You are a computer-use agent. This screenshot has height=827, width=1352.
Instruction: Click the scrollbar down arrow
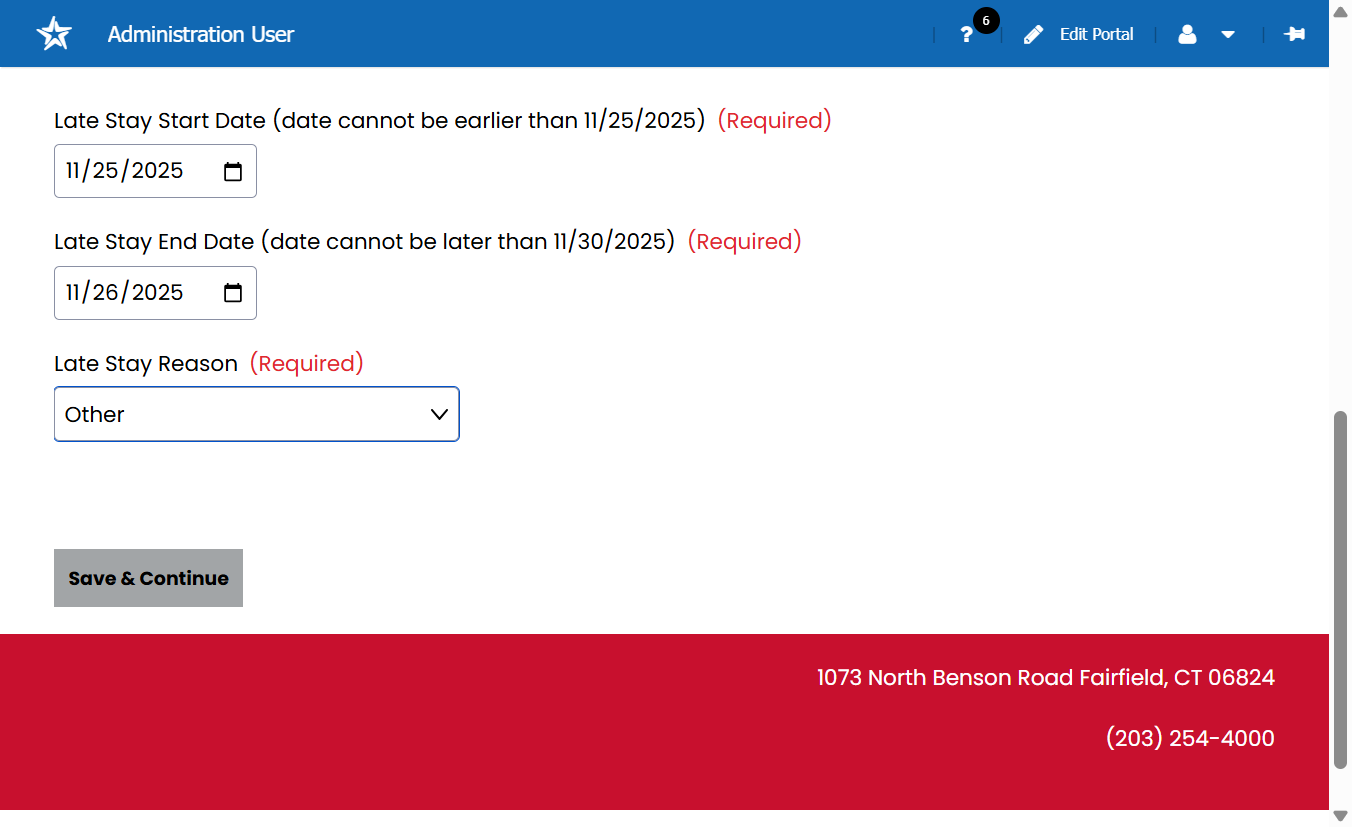coord(1340,816)
